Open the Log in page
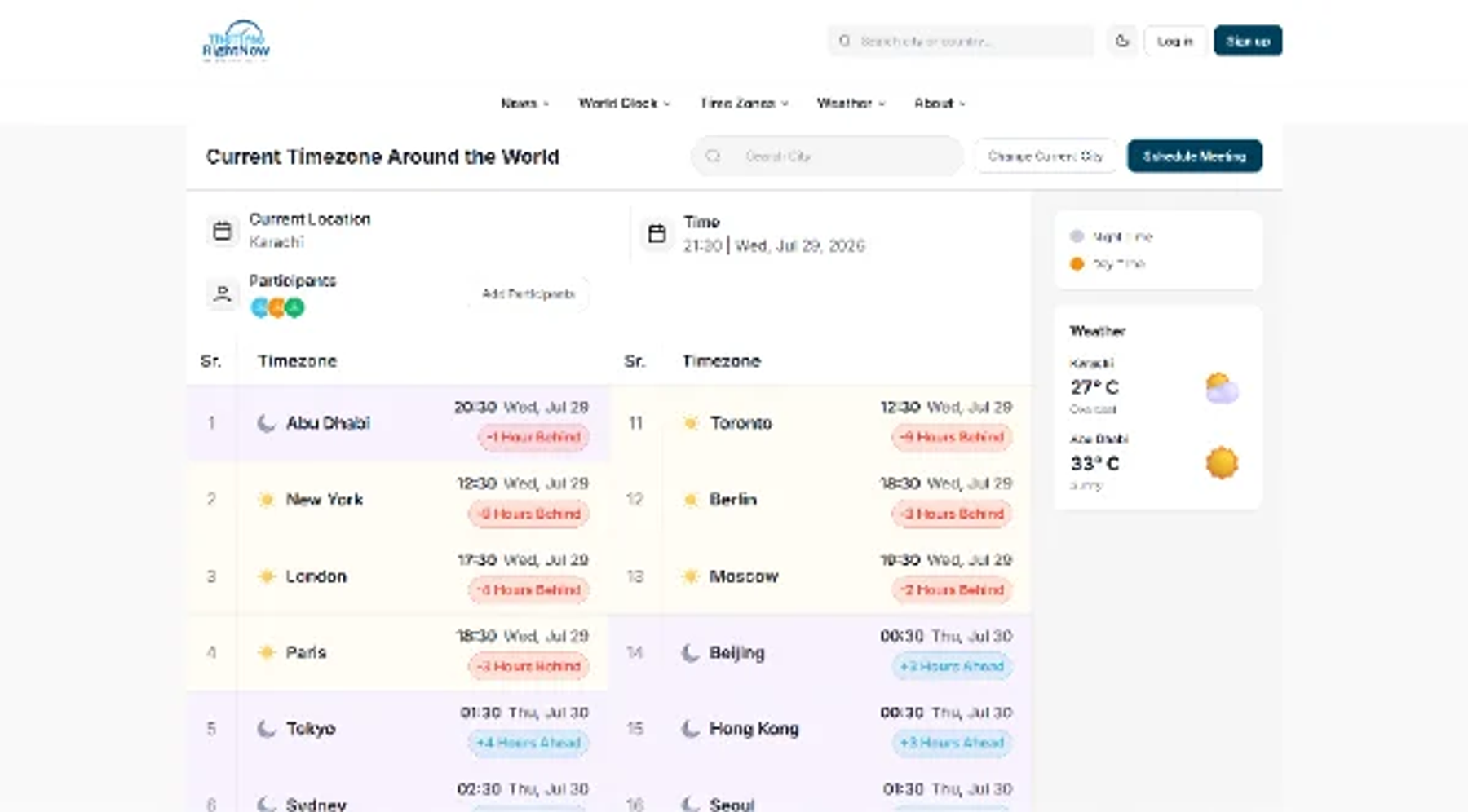 coord(1174,41)
